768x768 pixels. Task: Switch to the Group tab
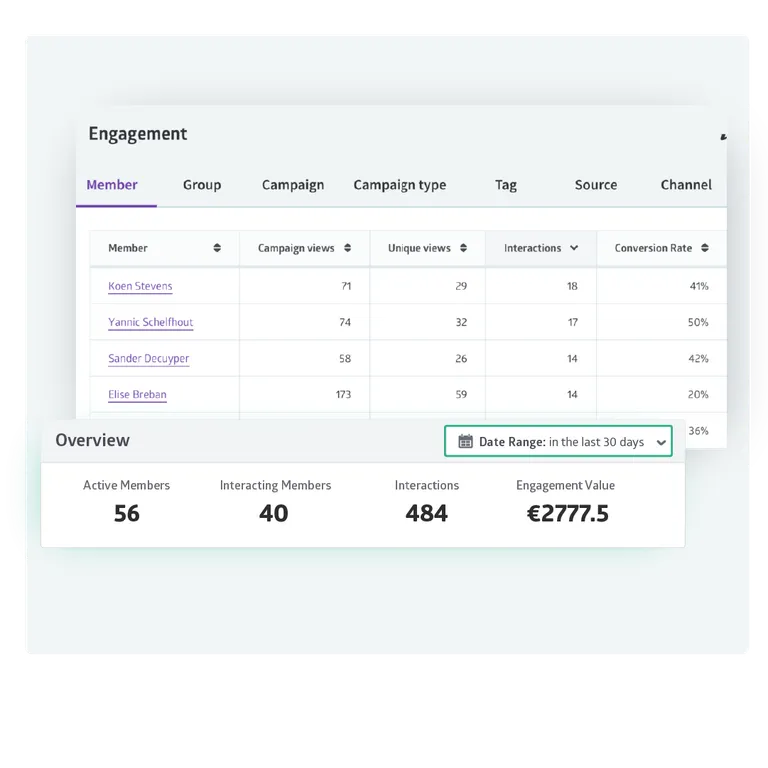pyautogui.click(x=202, y=185)
